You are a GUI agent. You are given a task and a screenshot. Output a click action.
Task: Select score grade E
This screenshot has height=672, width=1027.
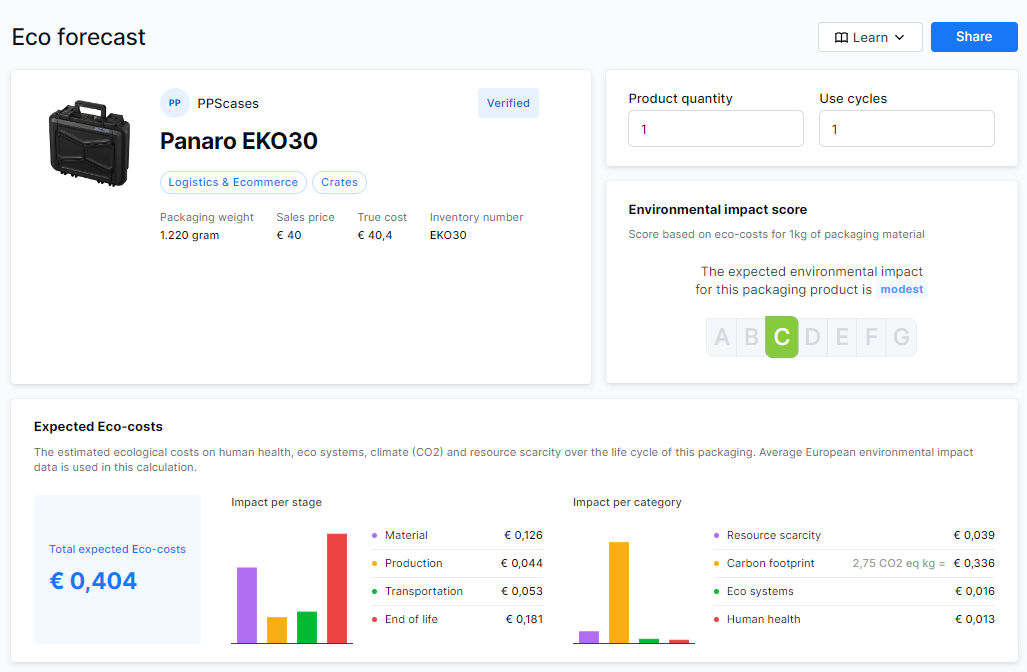[842, 337]
